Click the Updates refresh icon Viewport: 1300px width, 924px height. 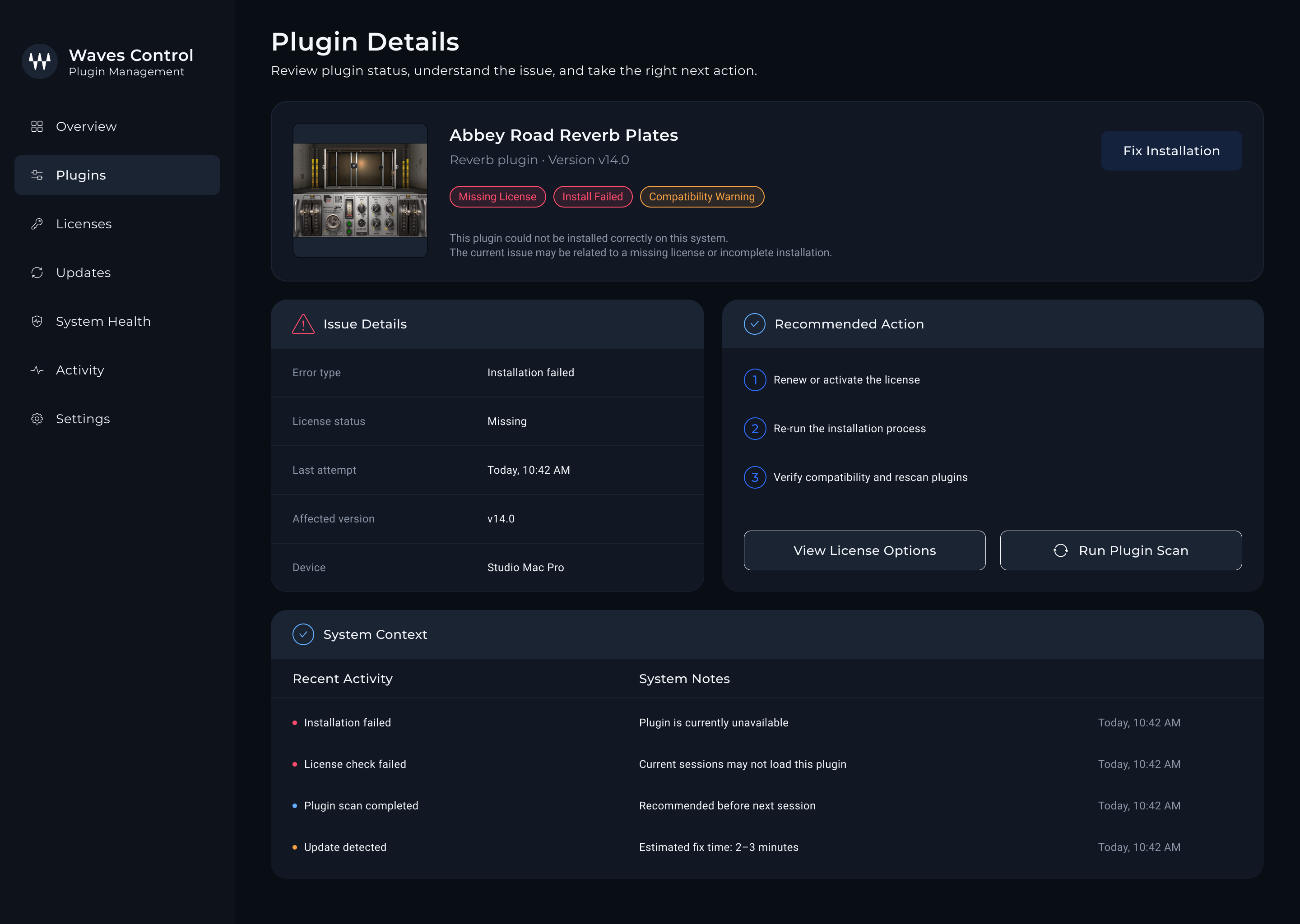point(37,273)
